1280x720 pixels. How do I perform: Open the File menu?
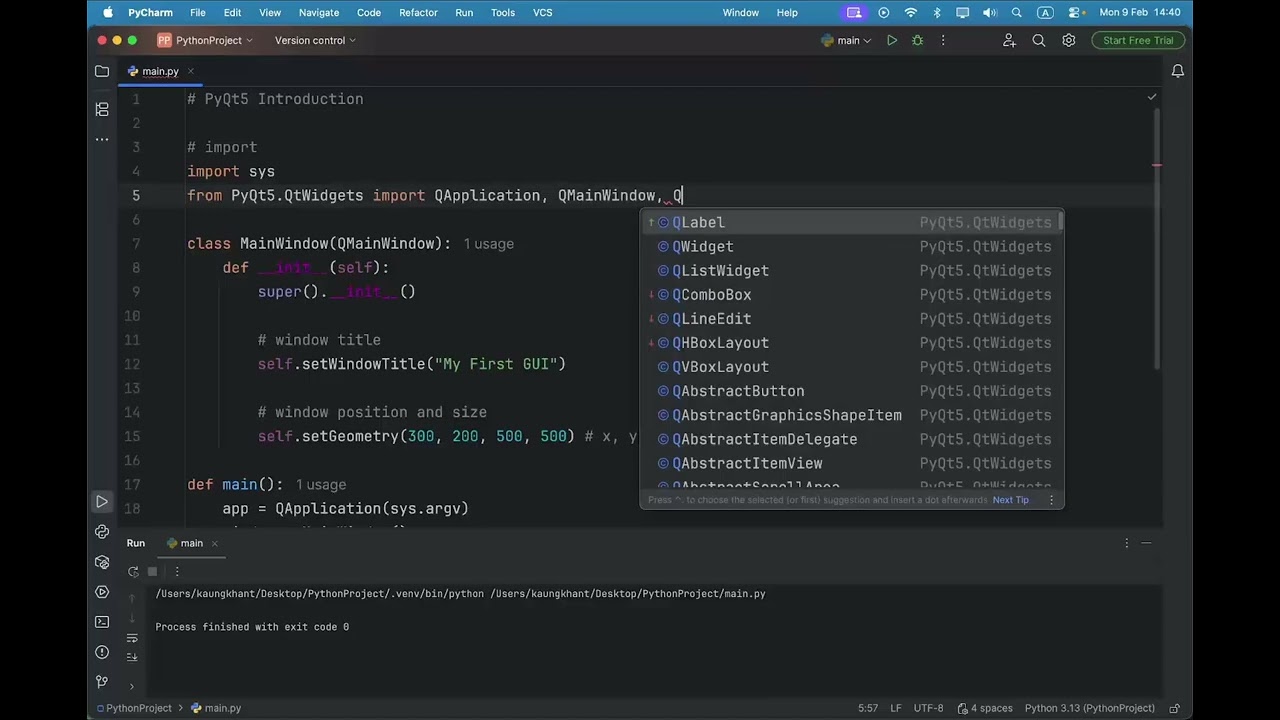point(198,12)
